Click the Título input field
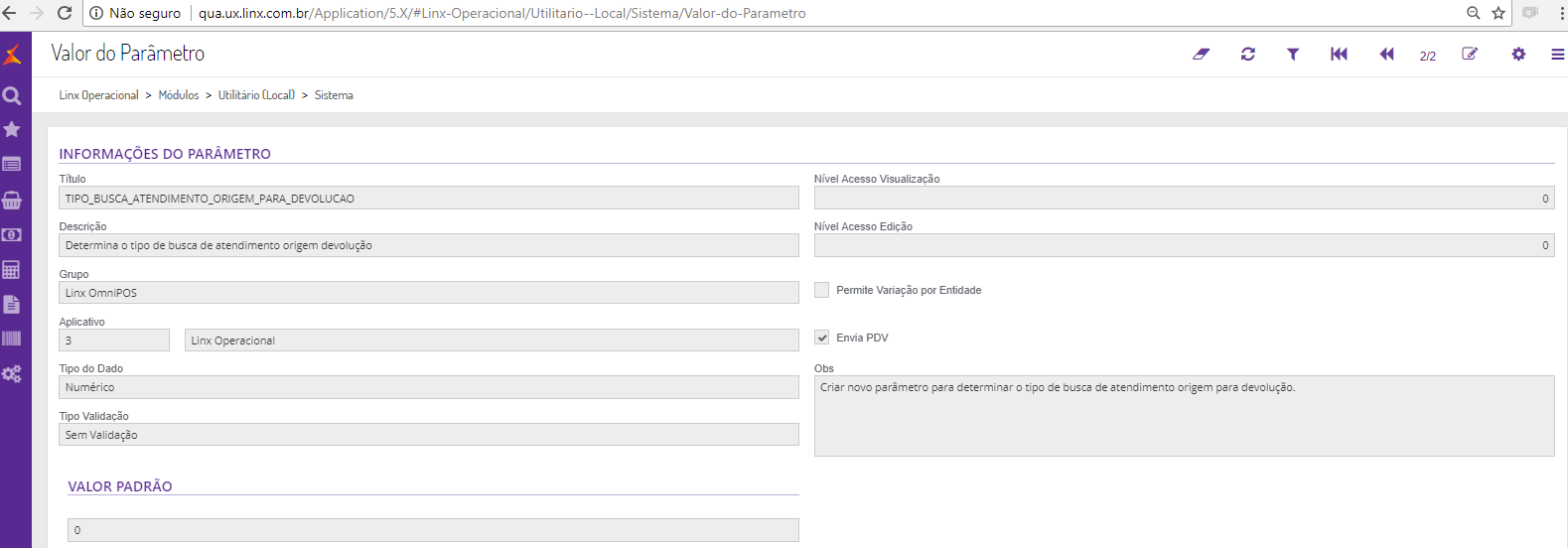Viewport: 1568px width, 548px height. [428, 199]
